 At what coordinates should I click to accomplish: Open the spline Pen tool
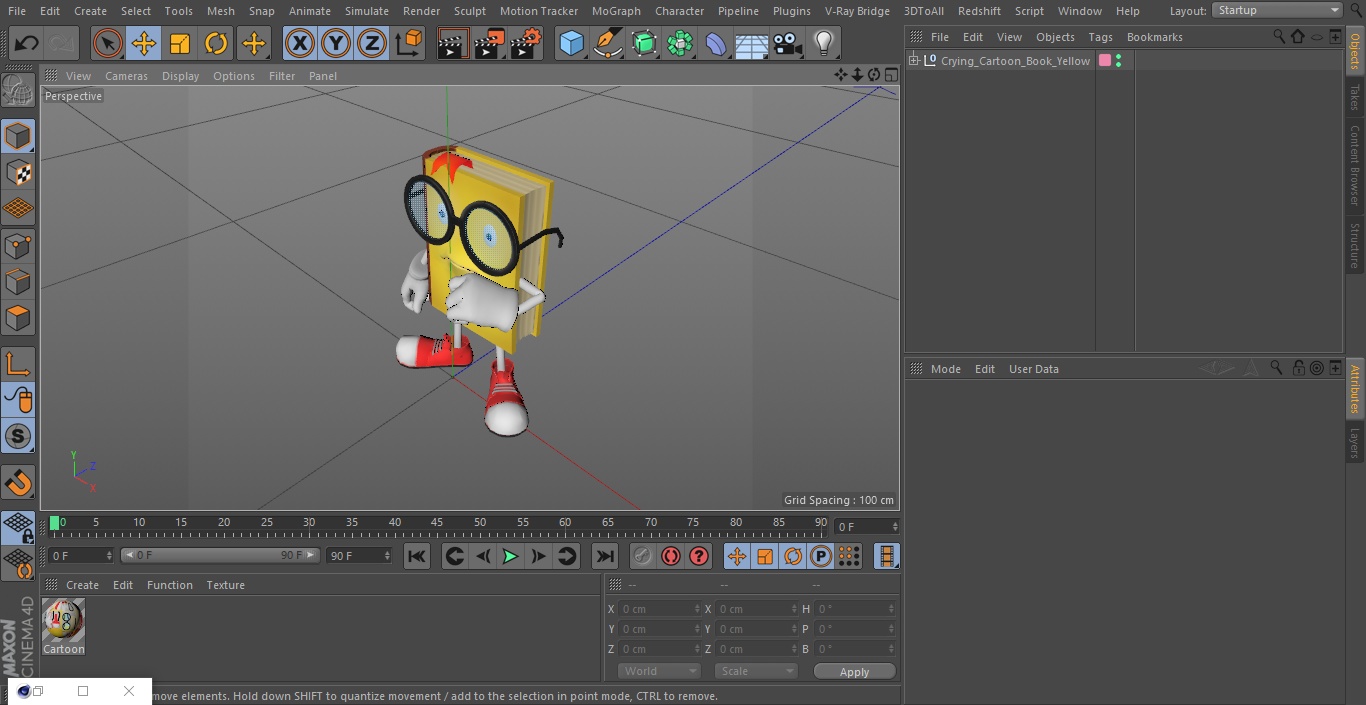coord(608,43)
